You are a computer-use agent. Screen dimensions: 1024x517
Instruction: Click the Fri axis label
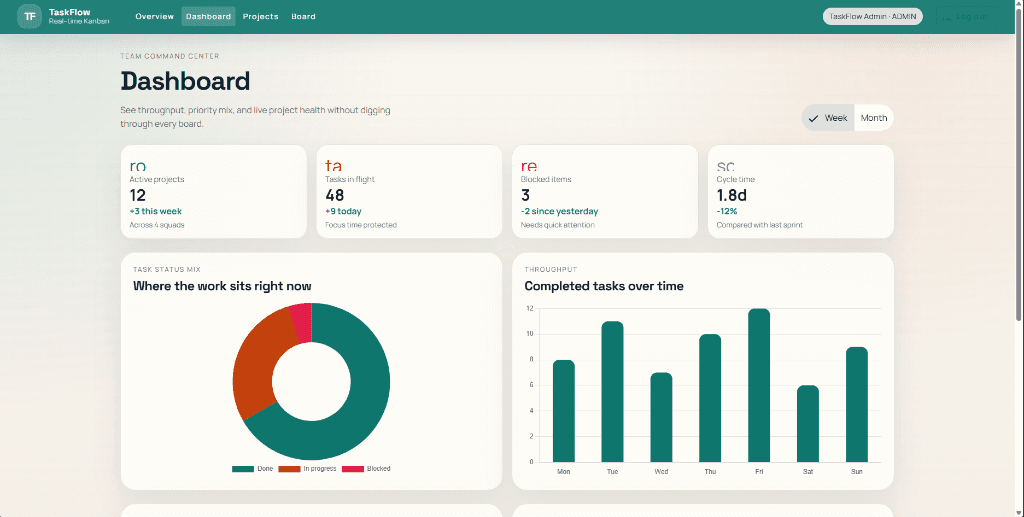(x=759, y=471)
